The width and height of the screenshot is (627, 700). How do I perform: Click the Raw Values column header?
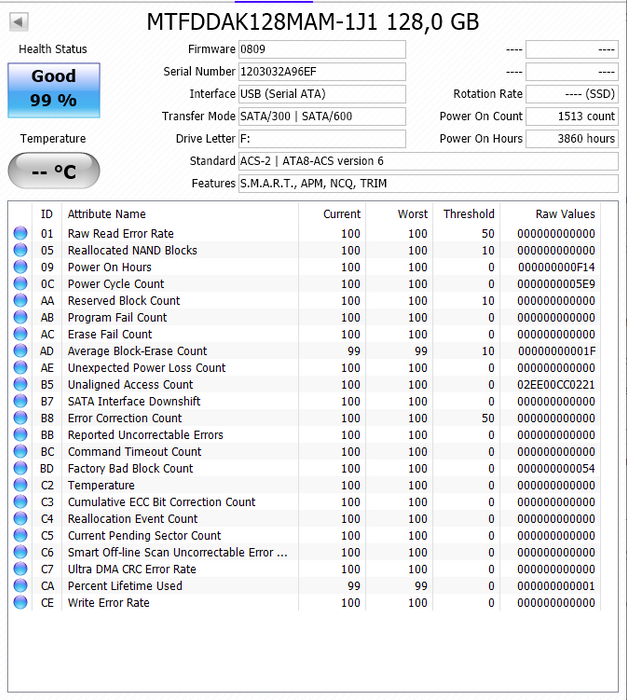pyautogui.click(x=565, y=214)
